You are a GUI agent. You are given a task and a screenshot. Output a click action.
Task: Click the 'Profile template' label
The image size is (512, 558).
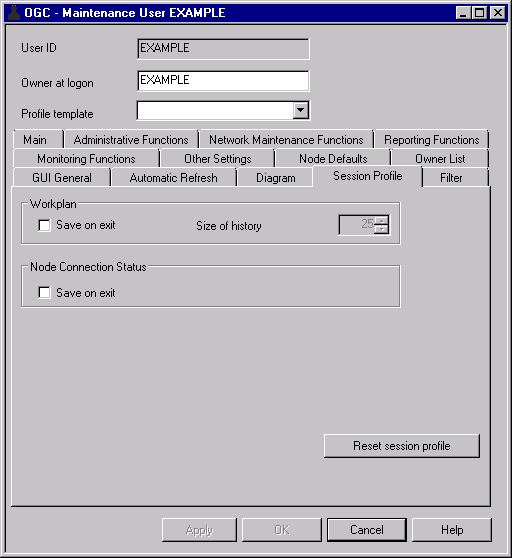click(57, 114)
